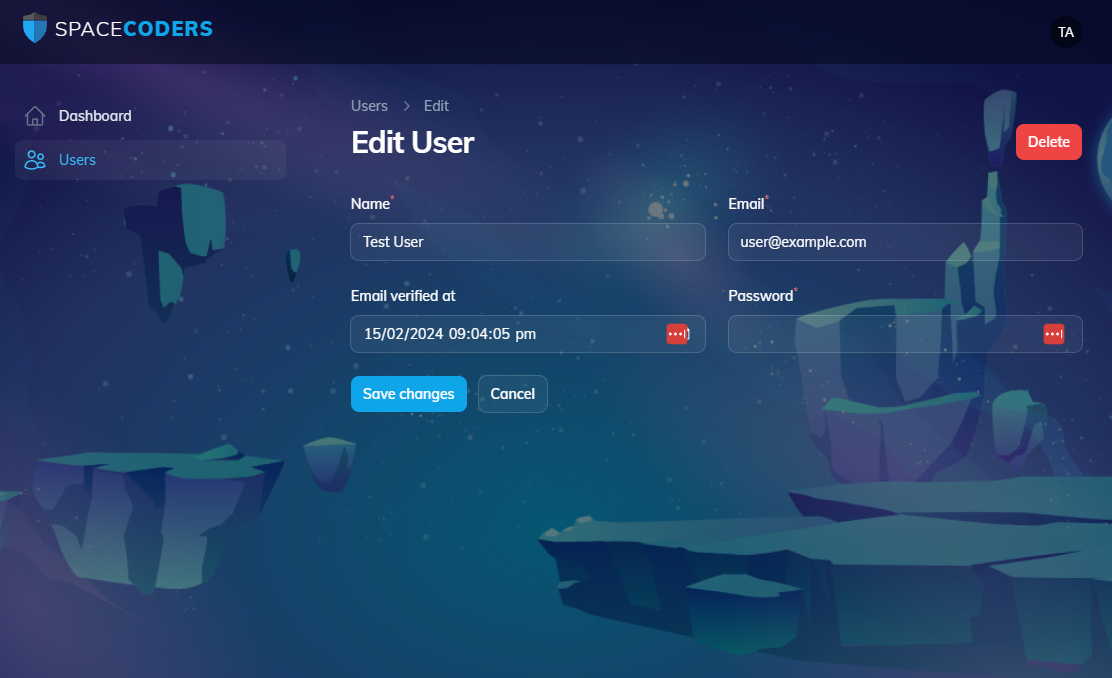Save changes to the user

click(408, 394)
